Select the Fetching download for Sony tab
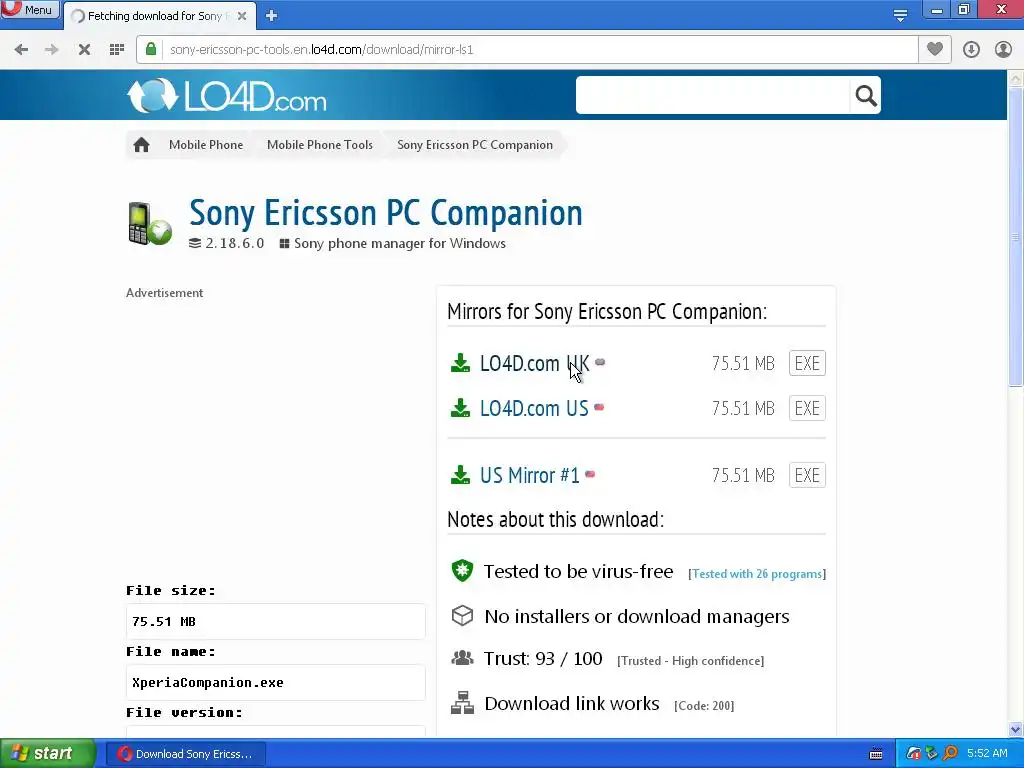Viewport: 1024px width, 768px height. coord(154,16)
